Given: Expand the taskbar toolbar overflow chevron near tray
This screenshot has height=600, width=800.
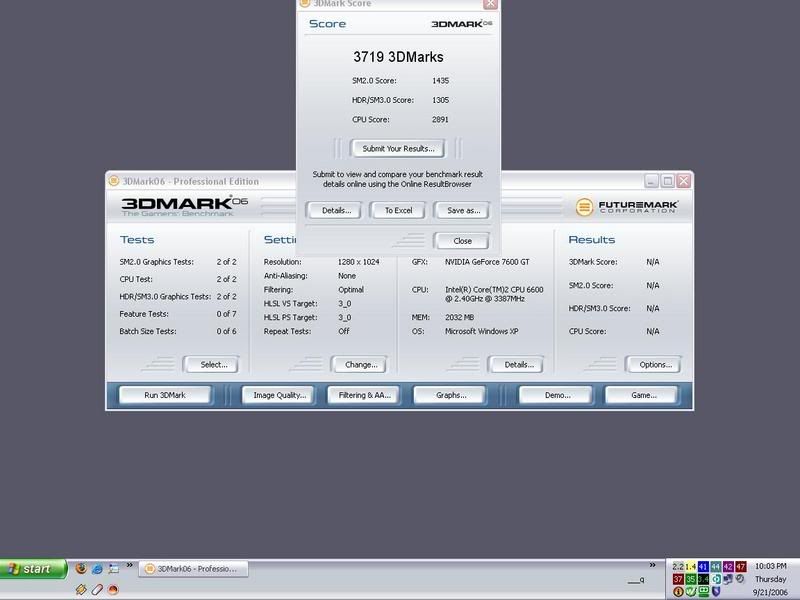Looking at the screenshot, I should point(652,565).
